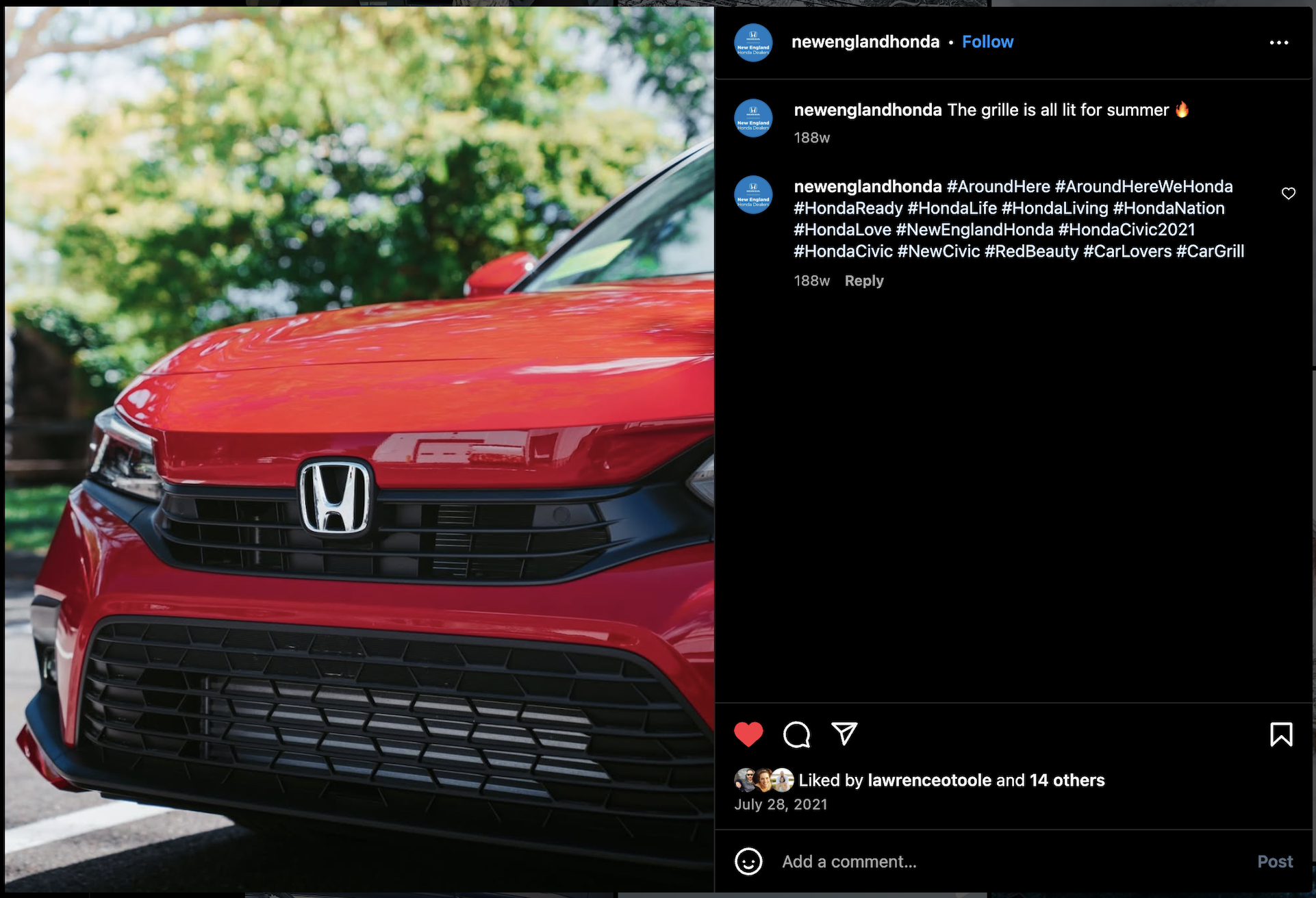Open the #CarGrill hashtag
The image size is (1316, 898).
pos(1210,251)
